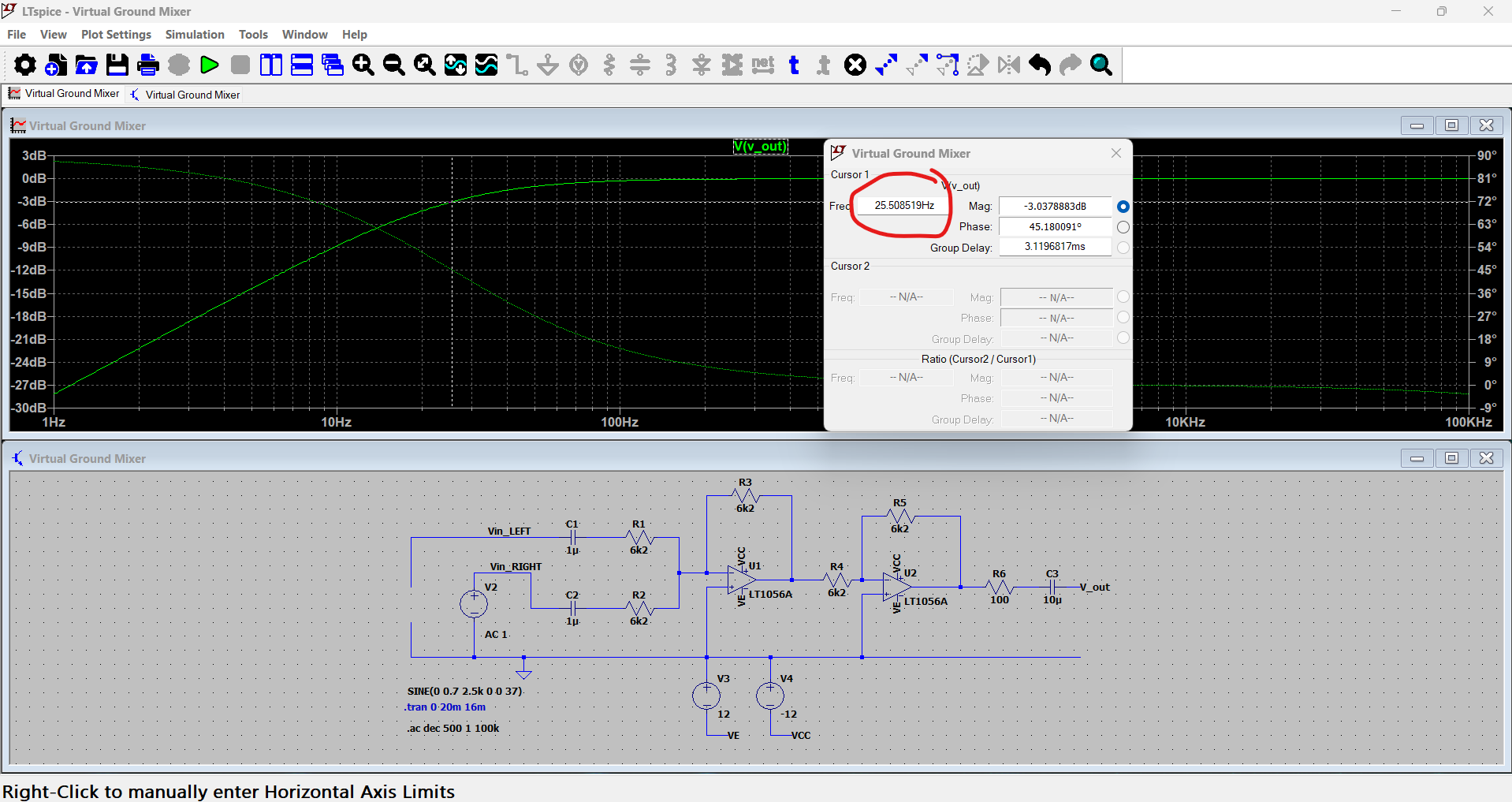This screenshot has width=1512, height=802.
Task: Switch to the waveform Virtual Ground Mixer tab
Action: click(65, 94)
